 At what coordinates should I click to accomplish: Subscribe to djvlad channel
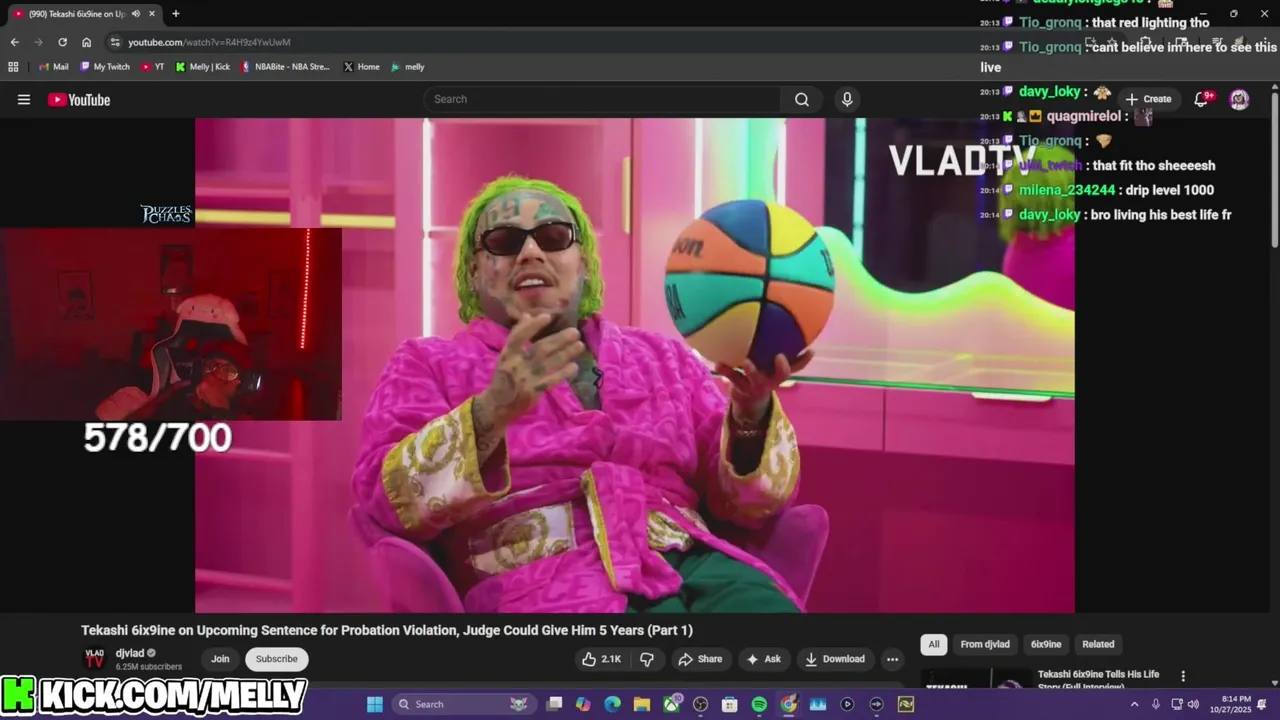pos(277,659)
